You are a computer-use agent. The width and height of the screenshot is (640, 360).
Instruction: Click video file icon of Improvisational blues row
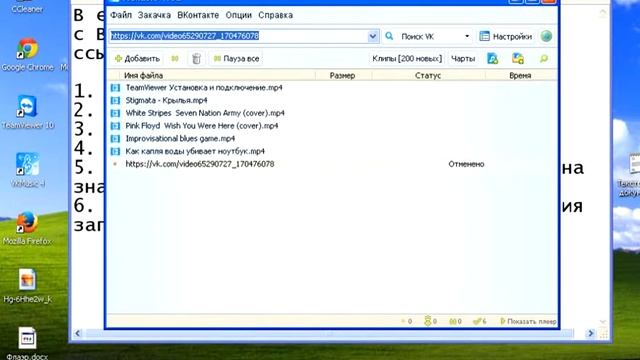point(116,138)
